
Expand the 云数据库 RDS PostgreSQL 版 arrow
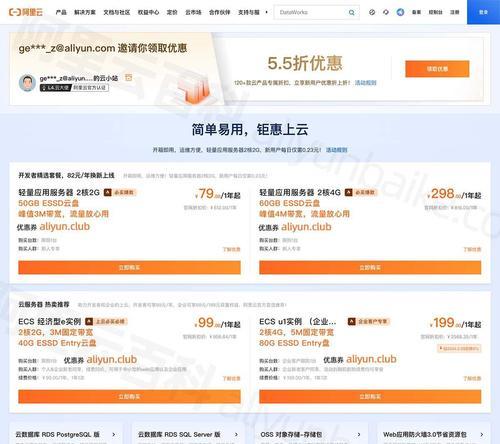click(x=114, y=434)
